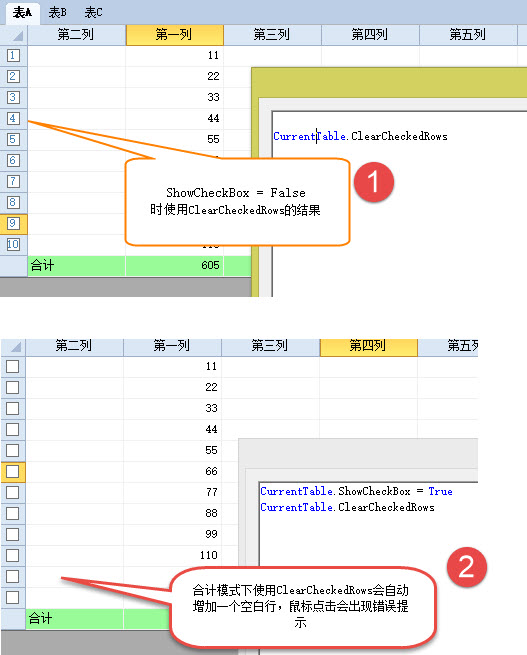Click cell 22 in the checkbox table
Screen dimensions: 527x655
tap(172, 388)
